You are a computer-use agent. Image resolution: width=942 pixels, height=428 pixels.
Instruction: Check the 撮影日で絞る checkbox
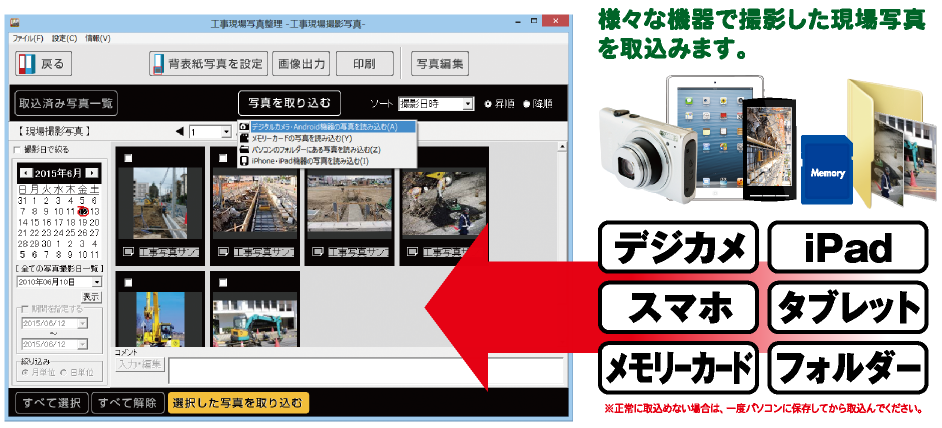(16, 149)
